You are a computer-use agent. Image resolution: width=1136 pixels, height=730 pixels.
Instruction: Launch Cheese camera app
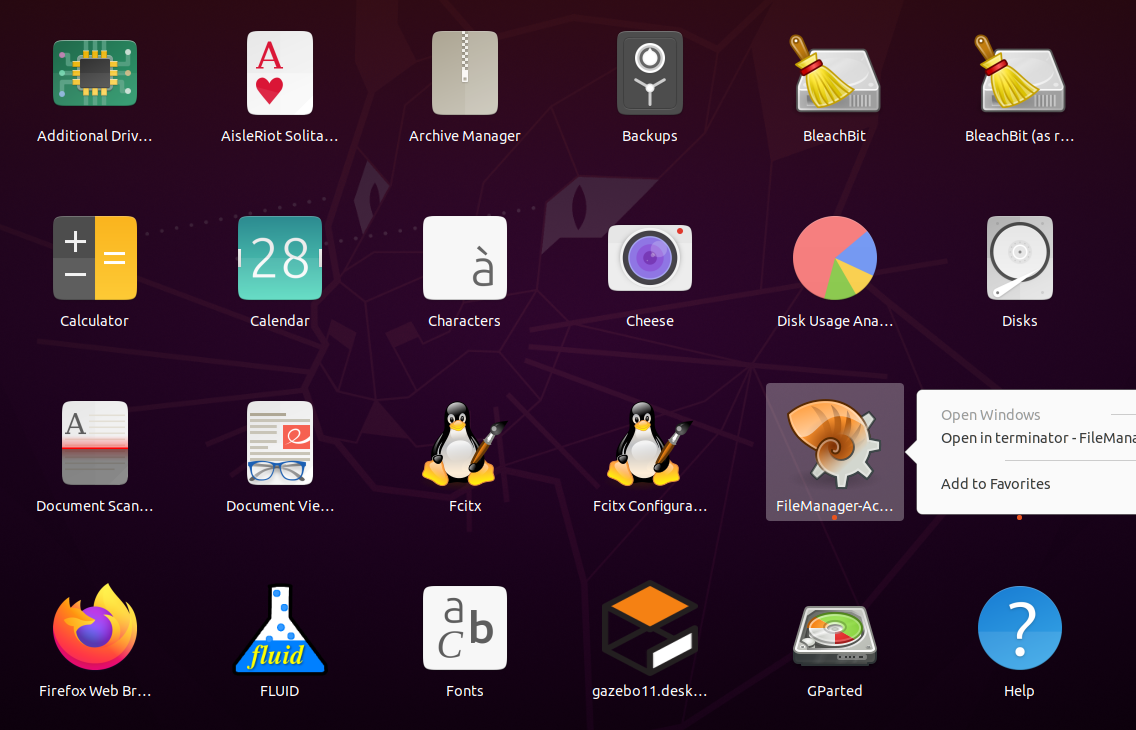click(650, 258)
